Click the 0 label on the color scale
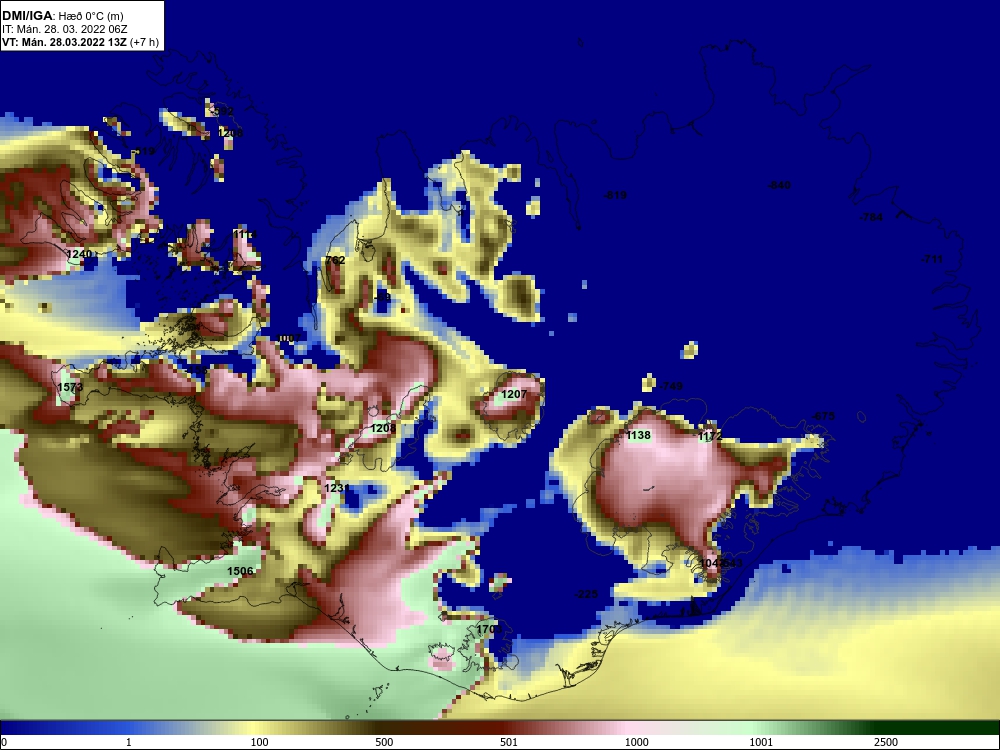This screenshot has width=1000, height=750. coord(4,742)
